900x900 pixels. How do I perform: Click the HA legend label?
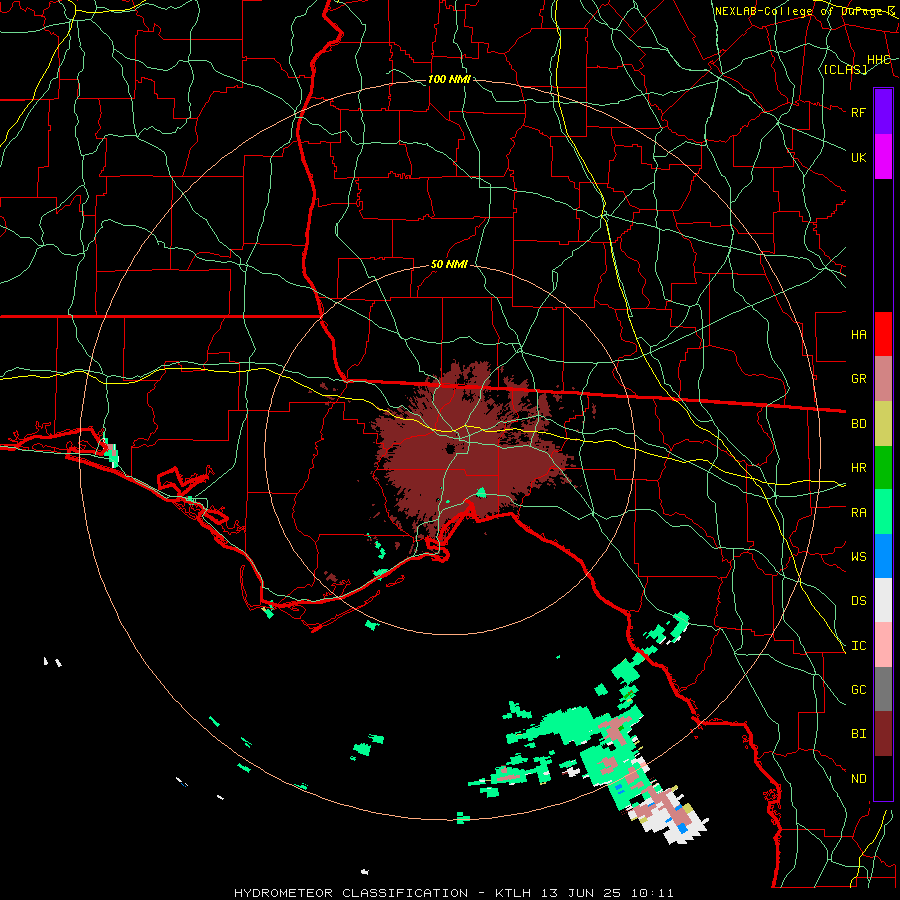point(858,335)
